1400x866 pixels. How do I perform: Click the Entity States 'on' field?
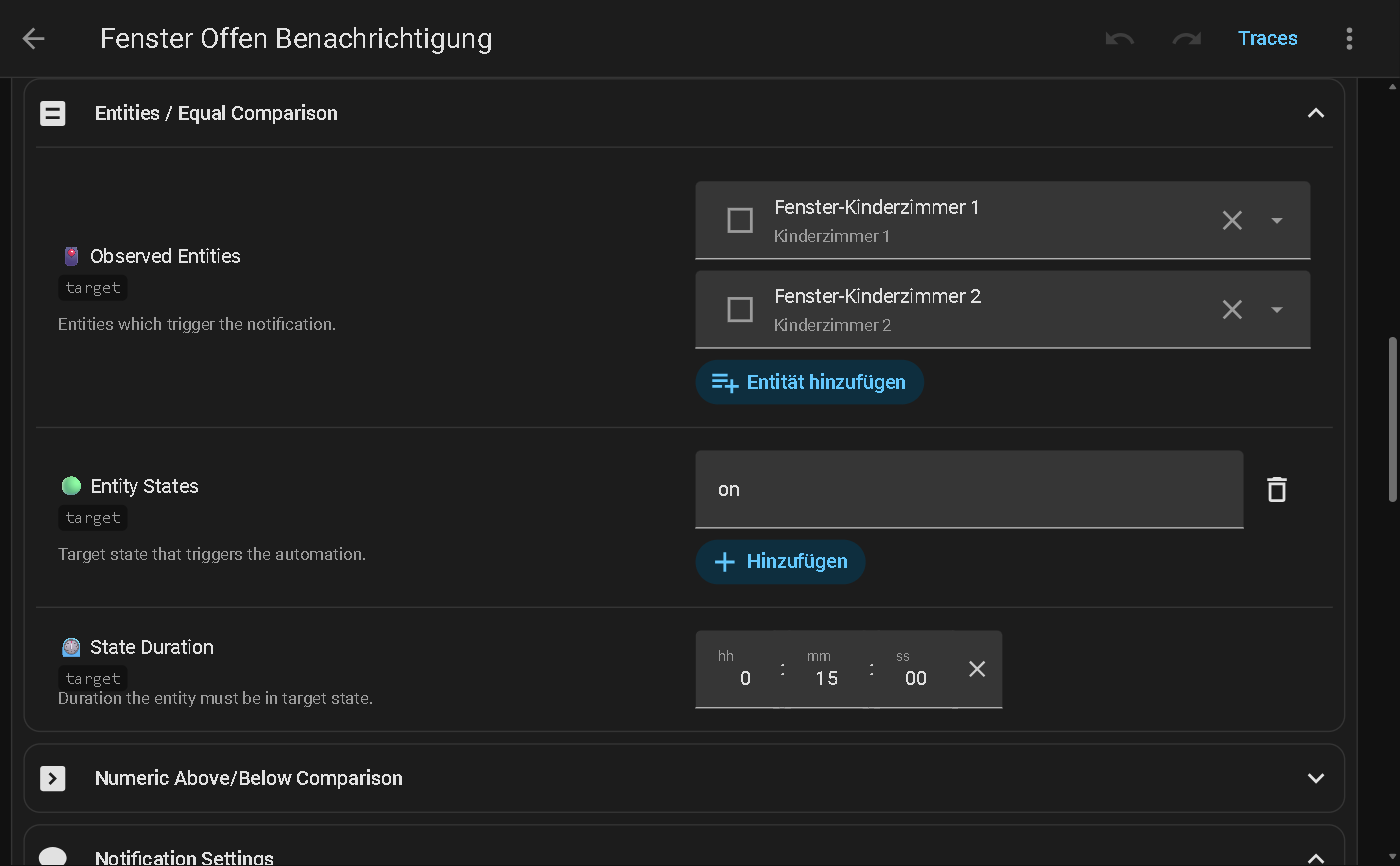click(969, 489)
